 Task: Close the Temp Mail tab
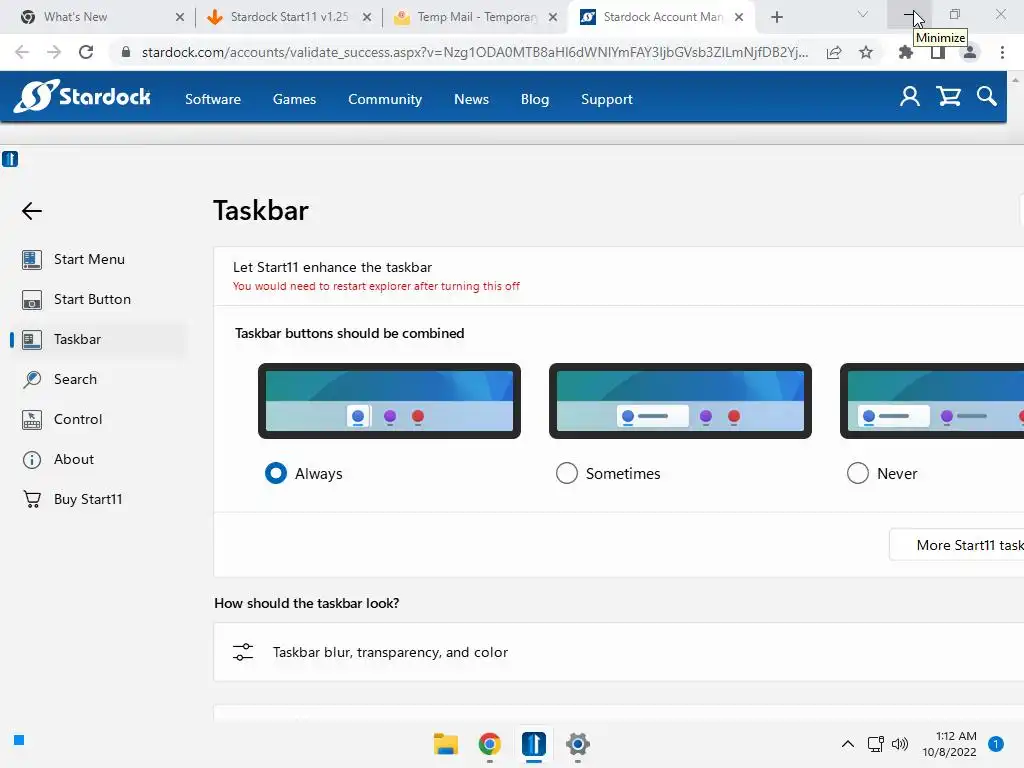[553, 18]
